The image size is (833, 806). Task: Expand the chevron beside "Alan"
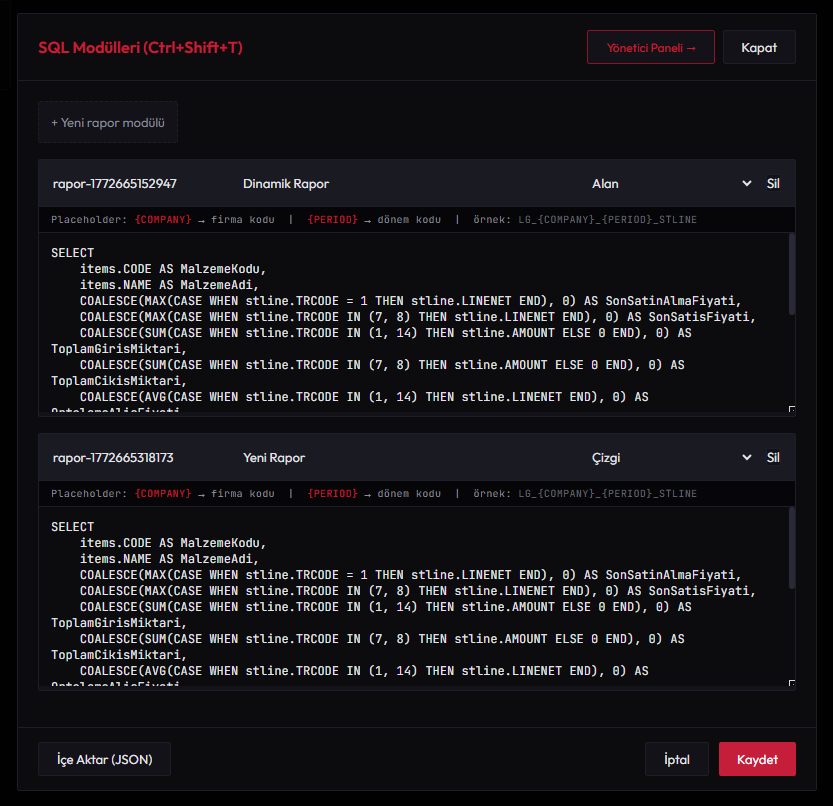746,184
